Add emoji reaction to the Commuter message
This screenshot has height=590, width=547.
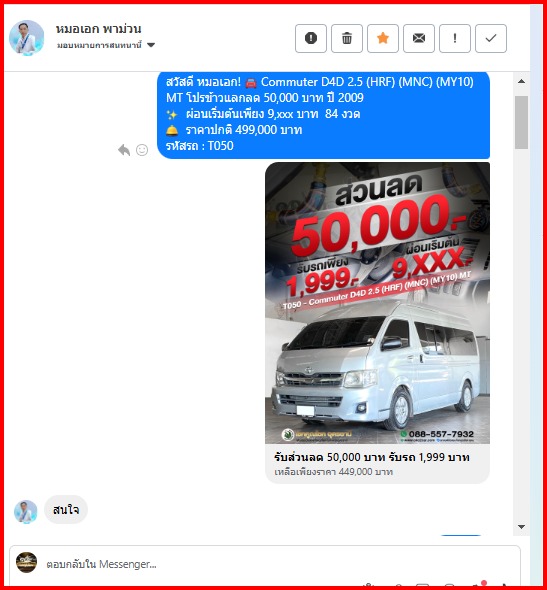(142, 150)
